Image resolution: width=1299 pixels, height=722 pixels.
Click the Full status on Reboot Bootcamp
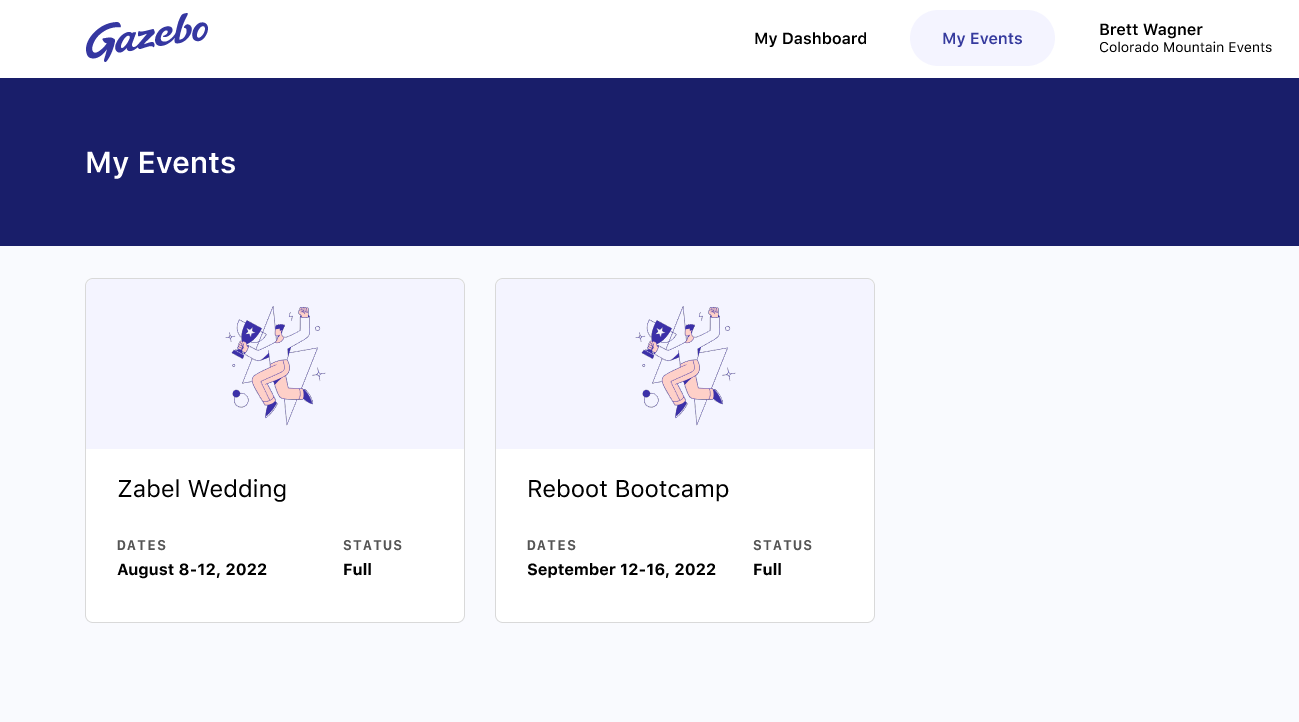tap(767, 570)
